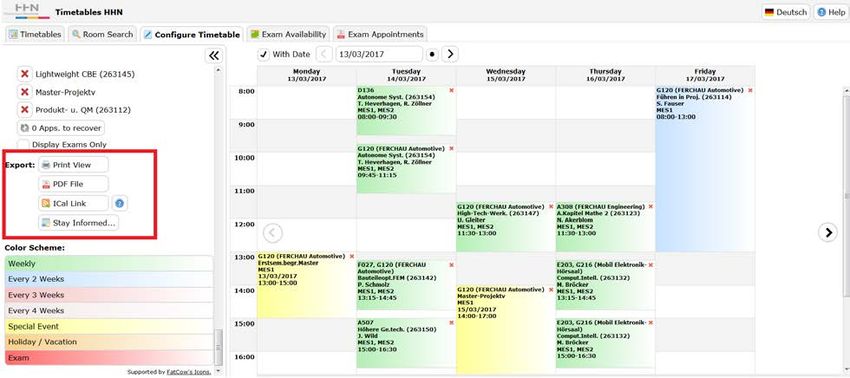Select the Holiday / Vacation color swatch
This screenshot has width=850, height=378.
(108, 342)
